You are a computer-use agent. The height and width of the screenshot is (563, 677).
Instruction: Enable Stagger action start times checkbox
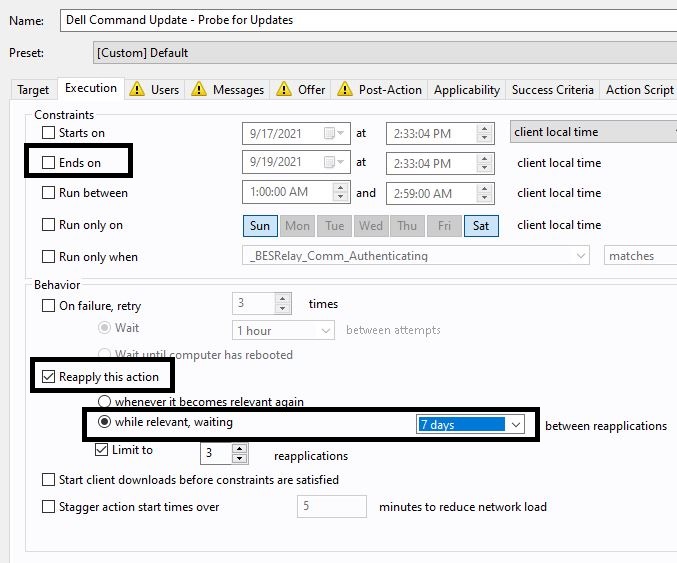point(49,507)
